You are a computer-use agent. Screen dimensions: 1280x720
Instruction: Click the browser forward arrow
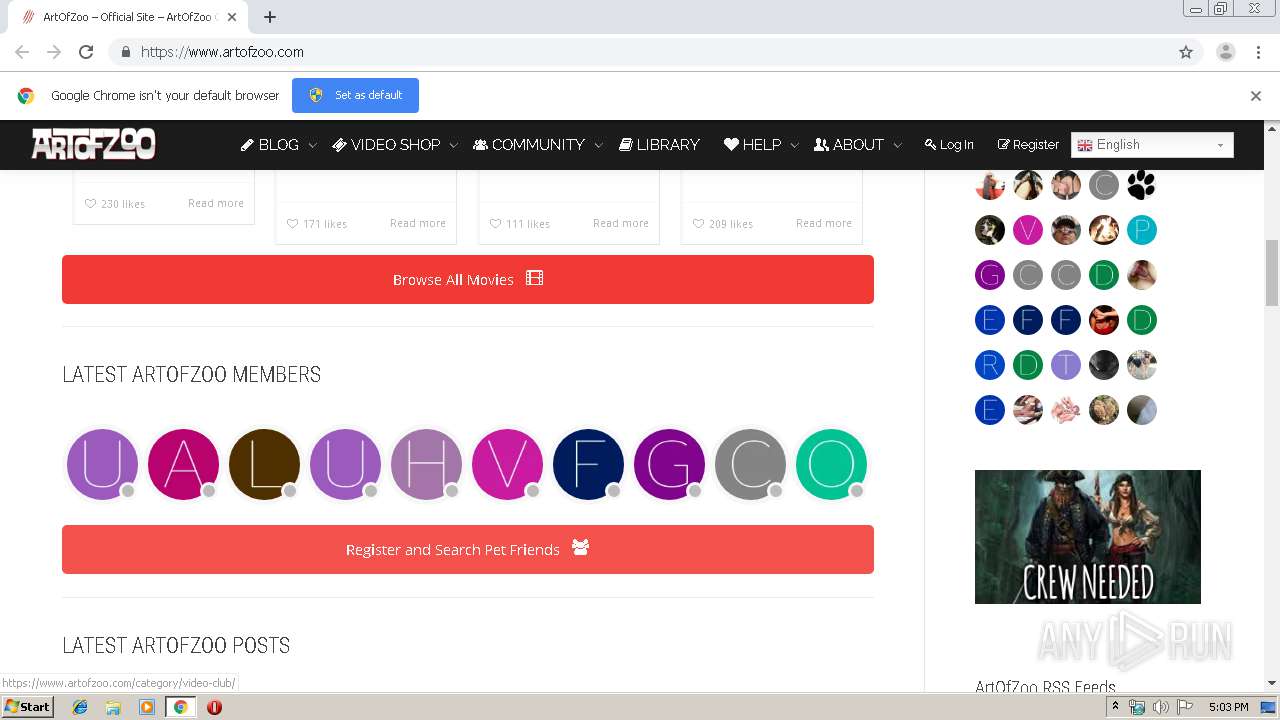point(54,52)
